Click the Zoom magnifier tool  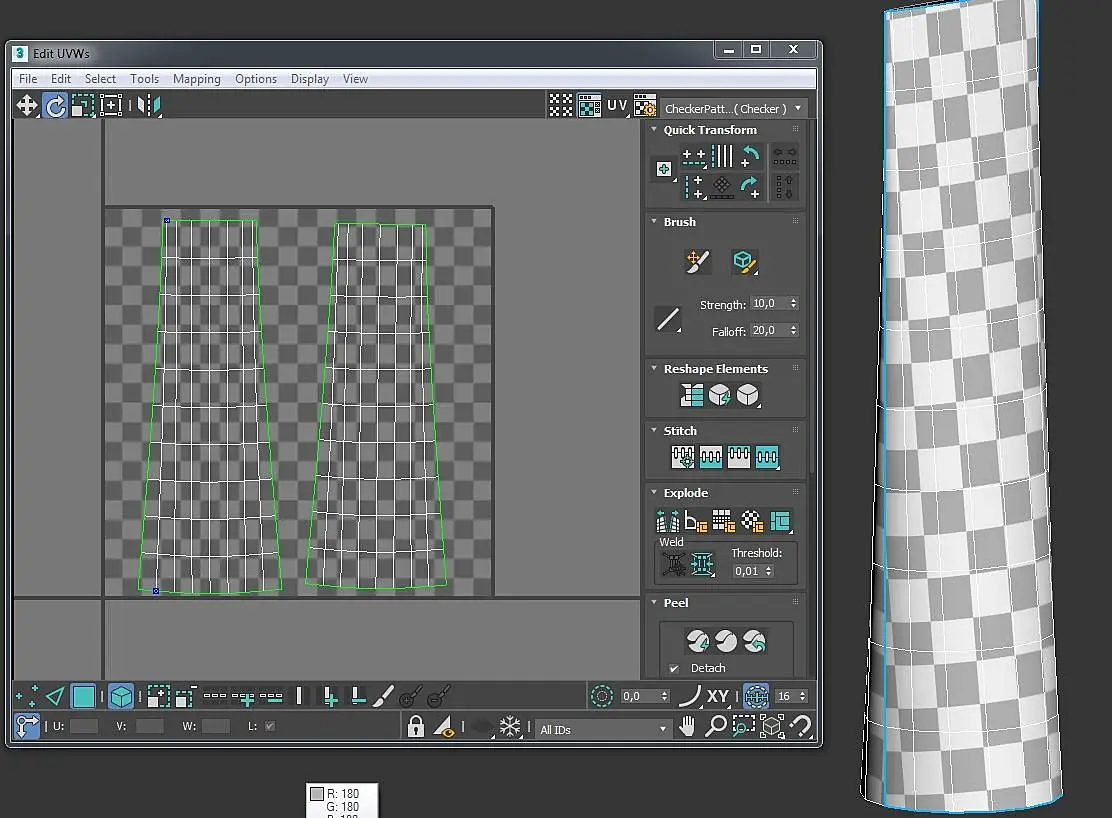715,727
